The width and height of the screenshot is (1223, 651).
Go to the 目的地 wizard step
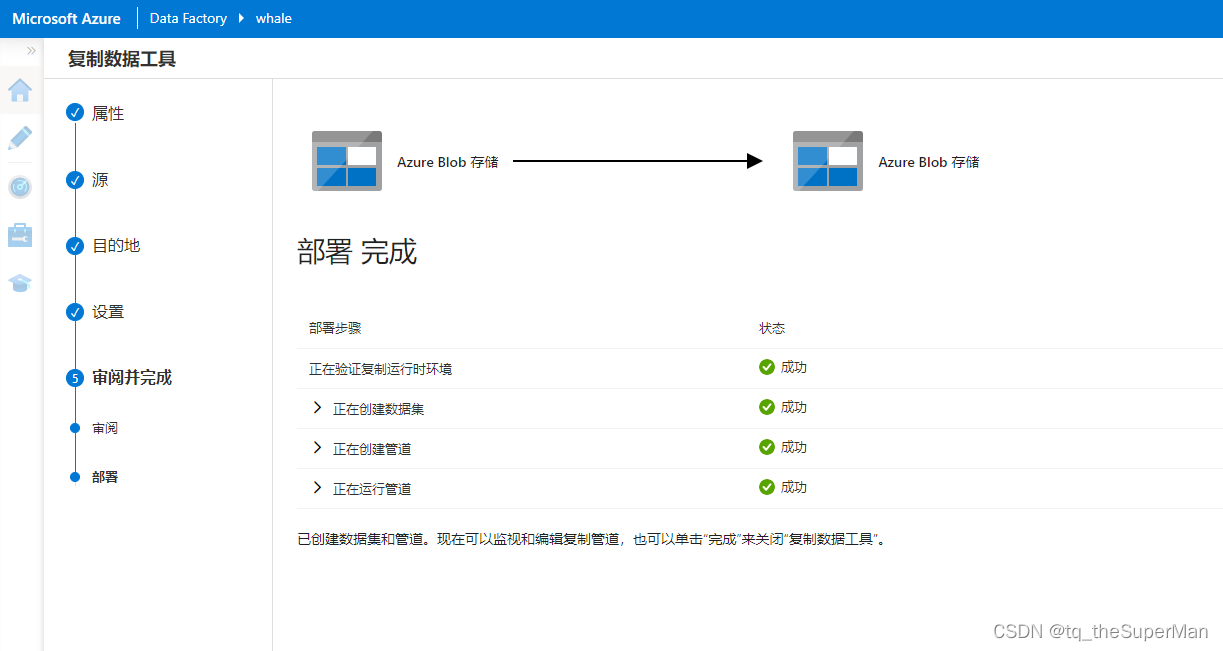[116, 246]
